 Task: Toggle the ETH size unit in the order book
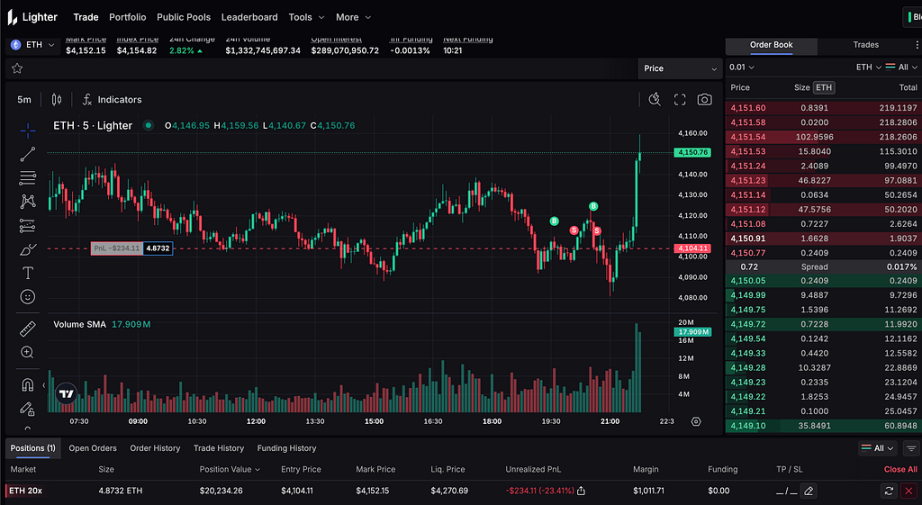[x=823, y=88]
